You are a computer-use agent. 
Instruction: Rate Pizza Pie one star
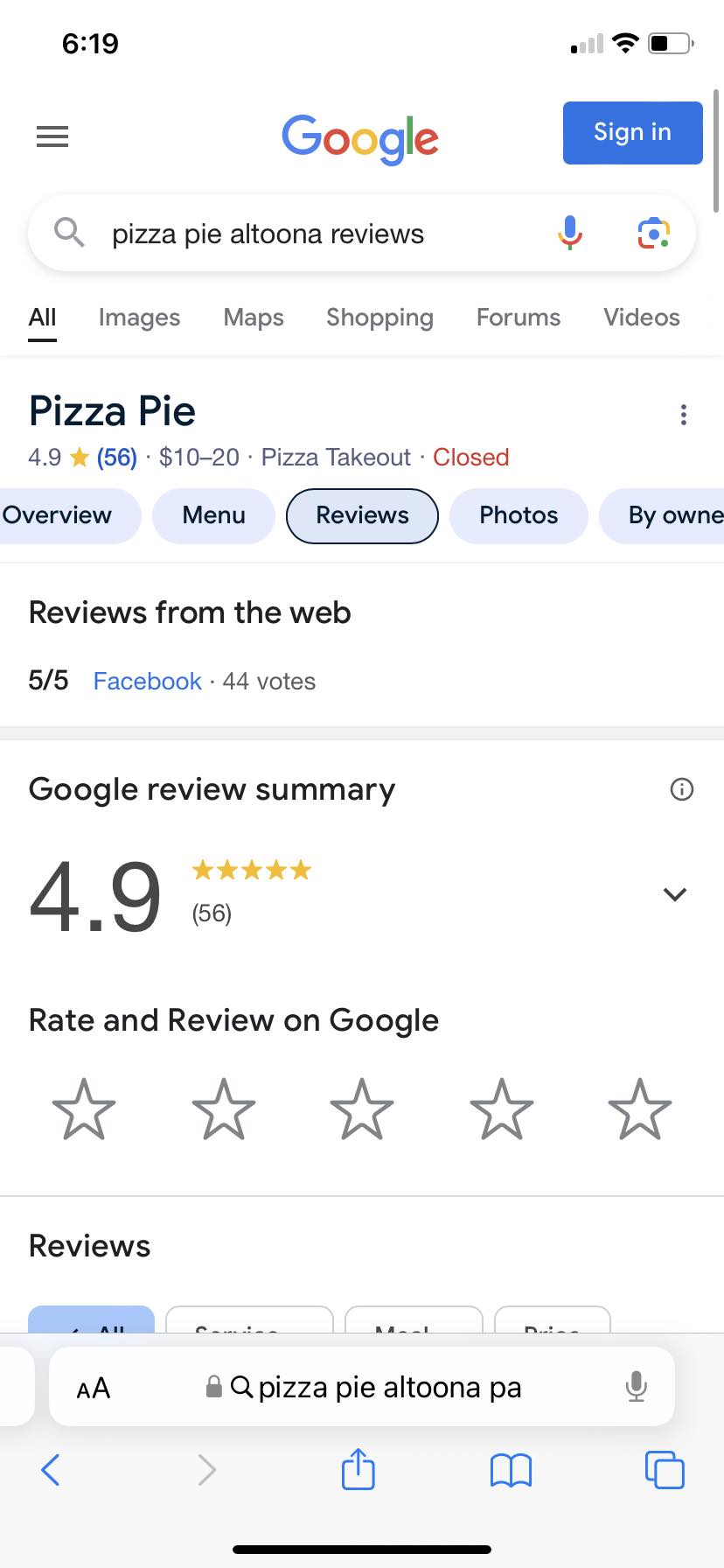(x=84, y=1109)
